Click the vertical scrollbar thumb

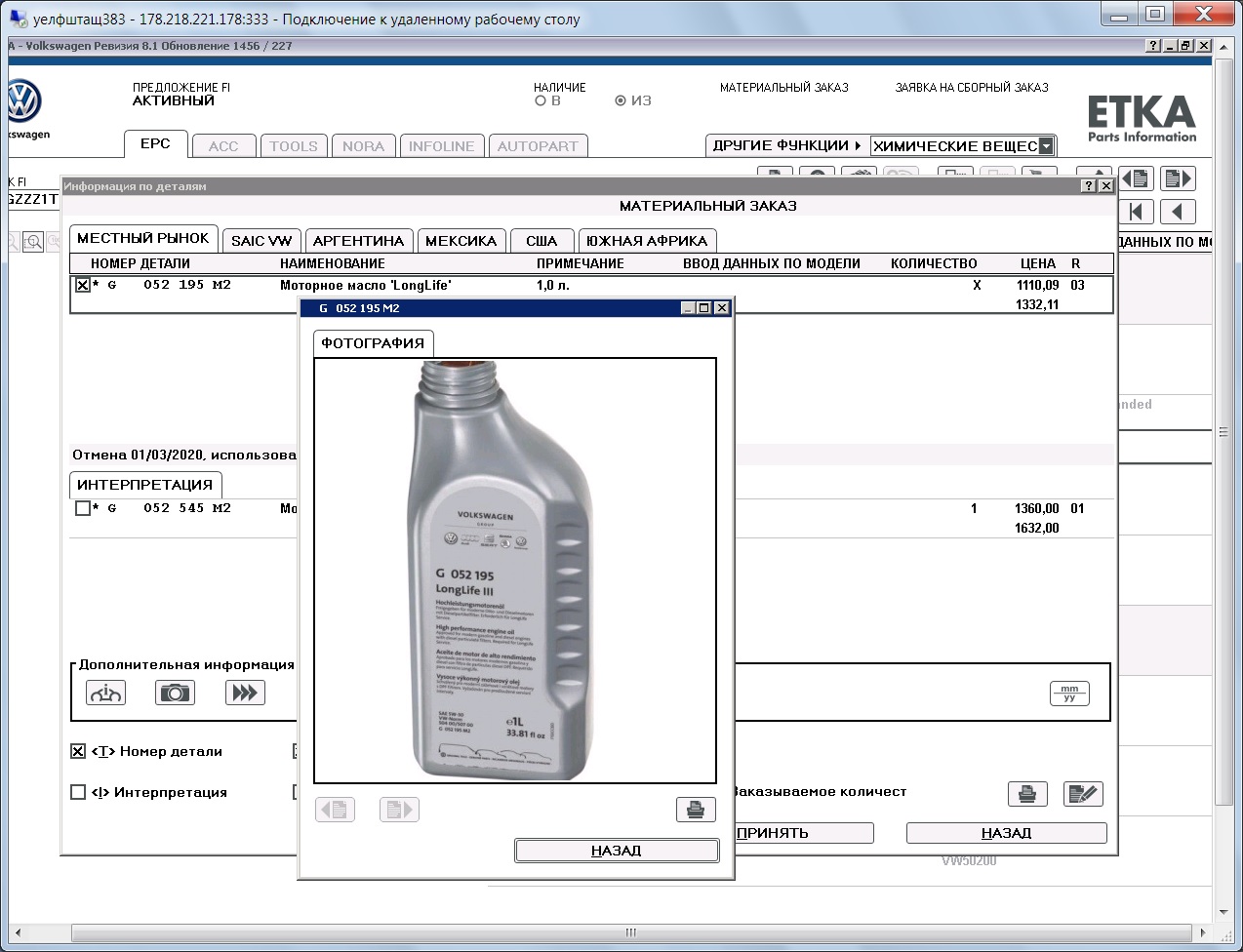pyautogui.click(x=1223, y=431)
